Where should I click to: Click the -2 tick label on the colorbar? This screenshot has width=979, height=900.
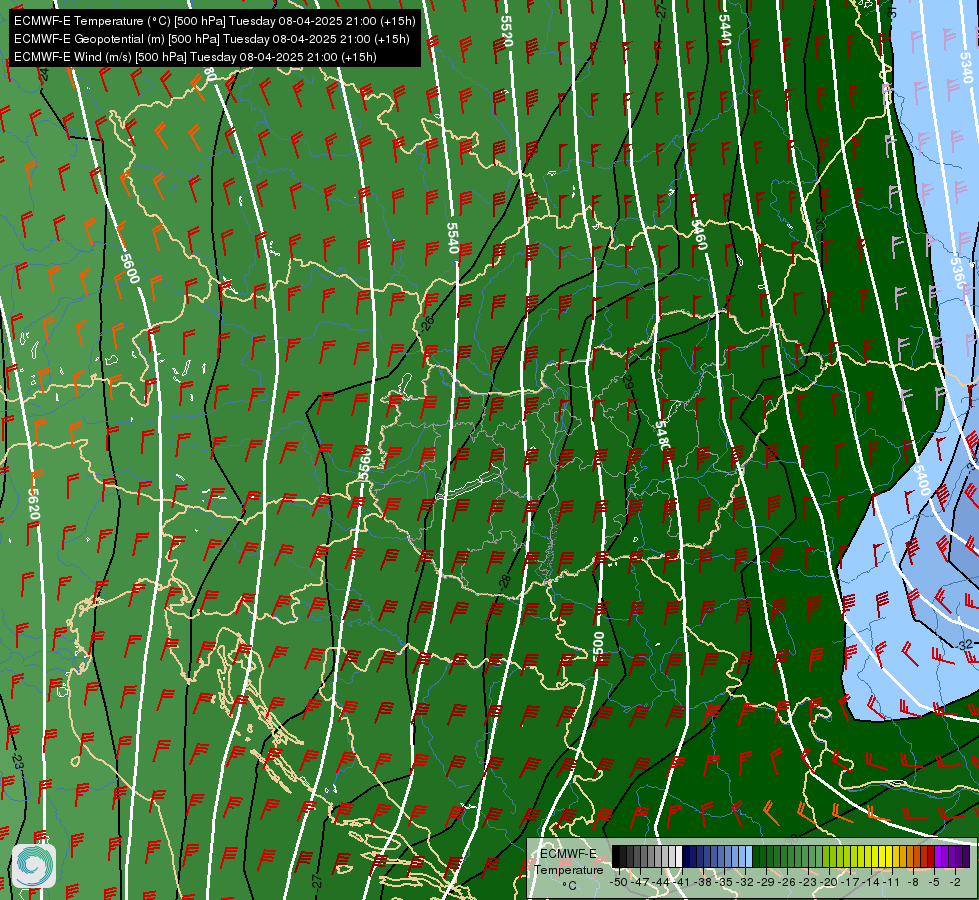(x=955, y=882)
